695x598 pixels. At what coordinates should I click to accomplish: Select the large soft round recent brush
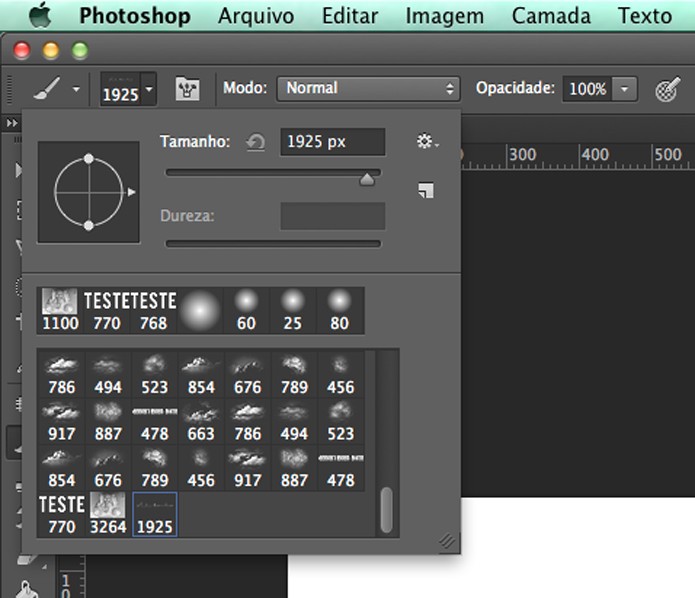[200, 310]
